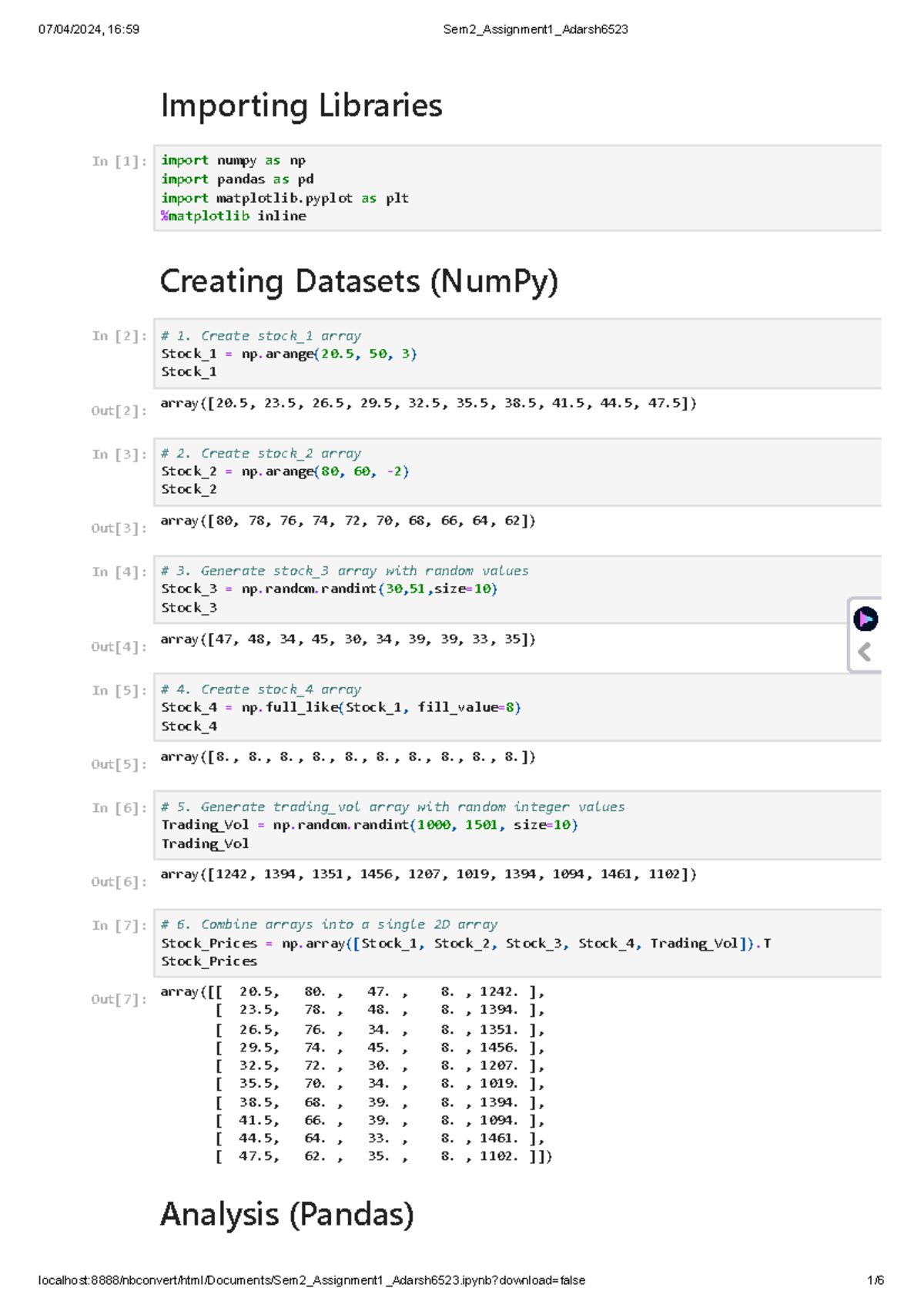The height and width of the screenshot is (1308, 924).
Task: Click the 'Out[4]:' output prompt
Action: [x=119, y=647]
